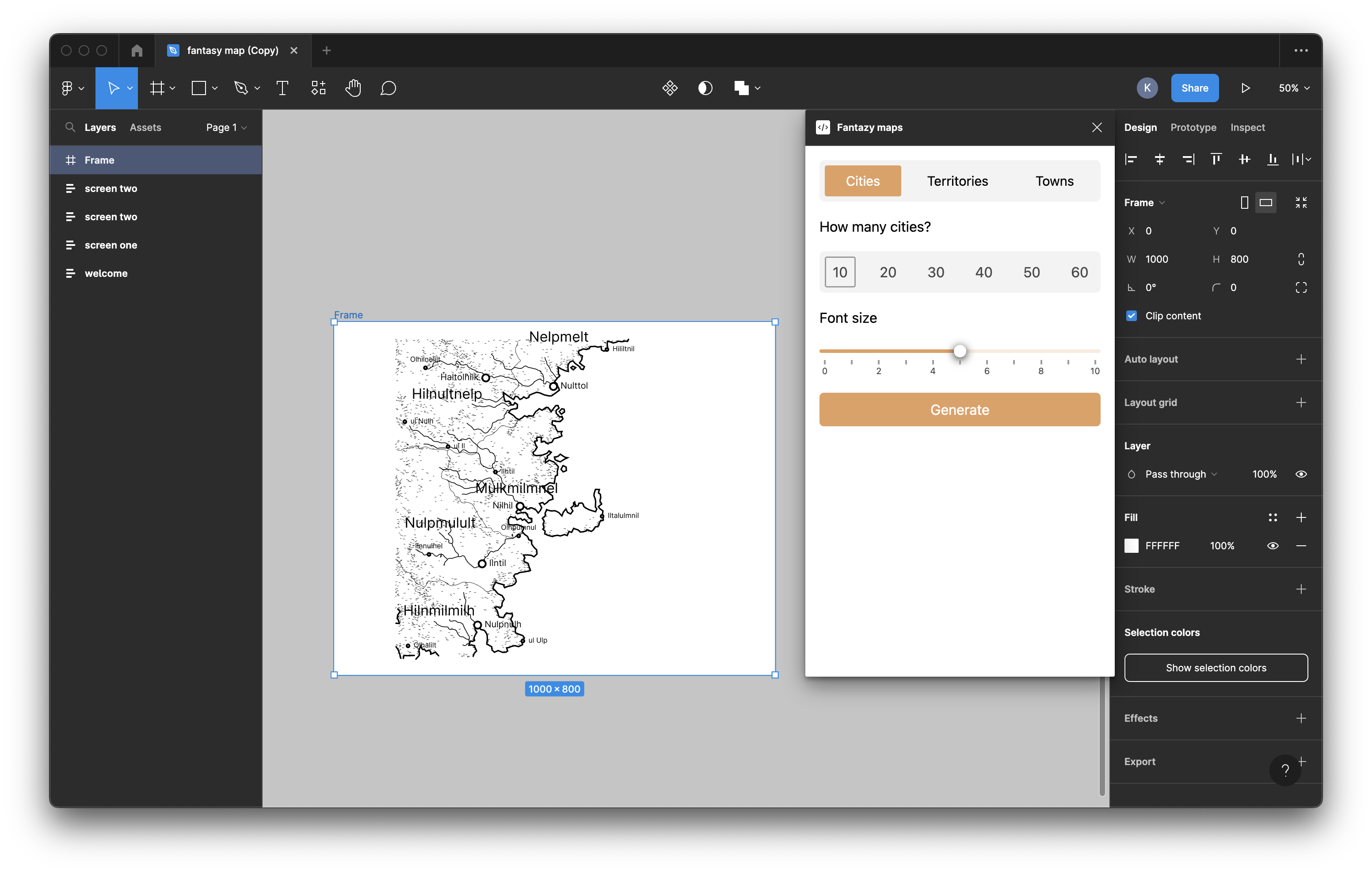1372x873 pixels.
Task: Click the Generate button
Action: coord(960,410)
